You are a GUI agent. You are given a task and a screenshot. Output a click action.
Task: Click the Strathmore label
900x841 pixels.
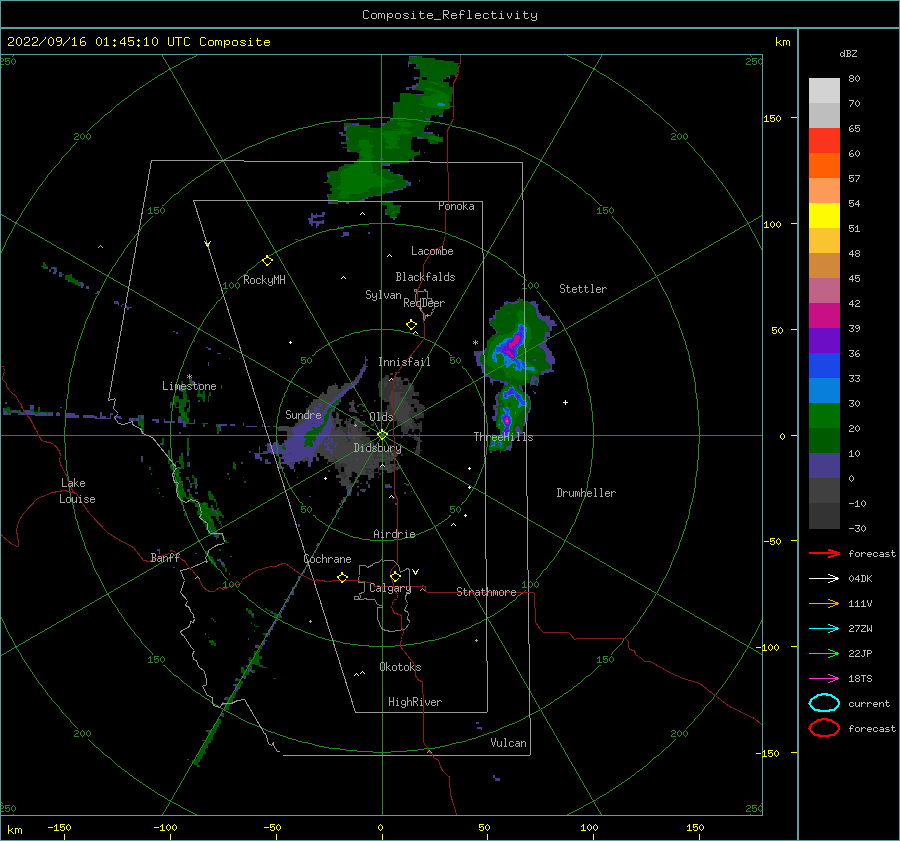click(x=486, y=592)
